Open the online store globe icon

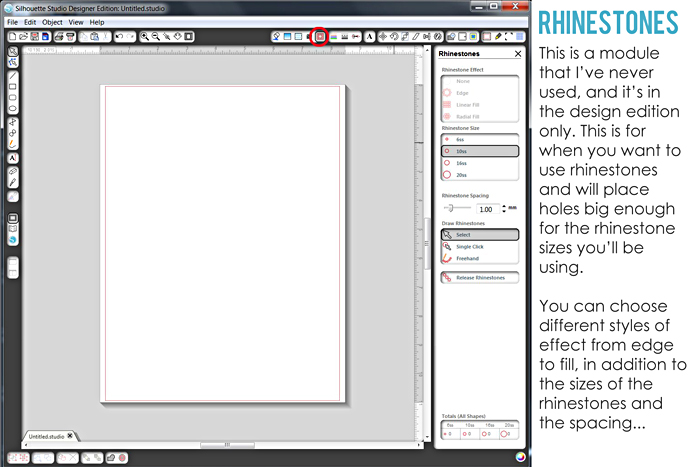(x=13, y=240)
